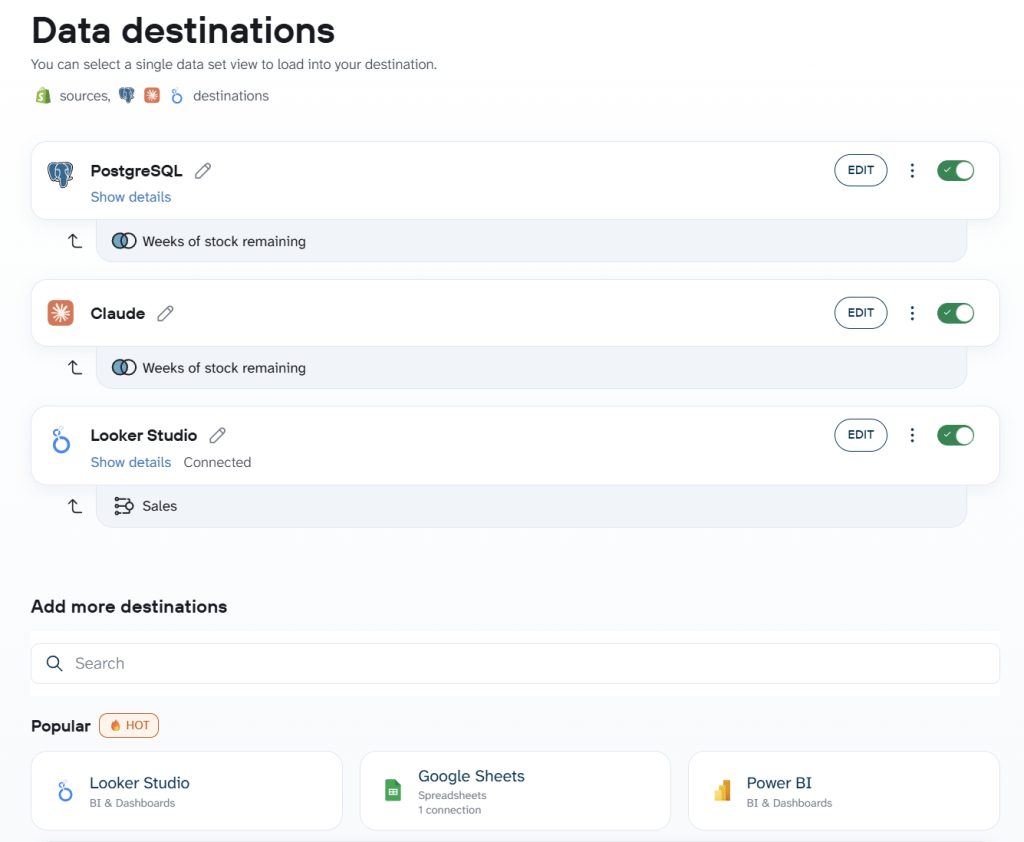Click the blend icon under Claude
1024x842 pixels.
pos(124,368)
